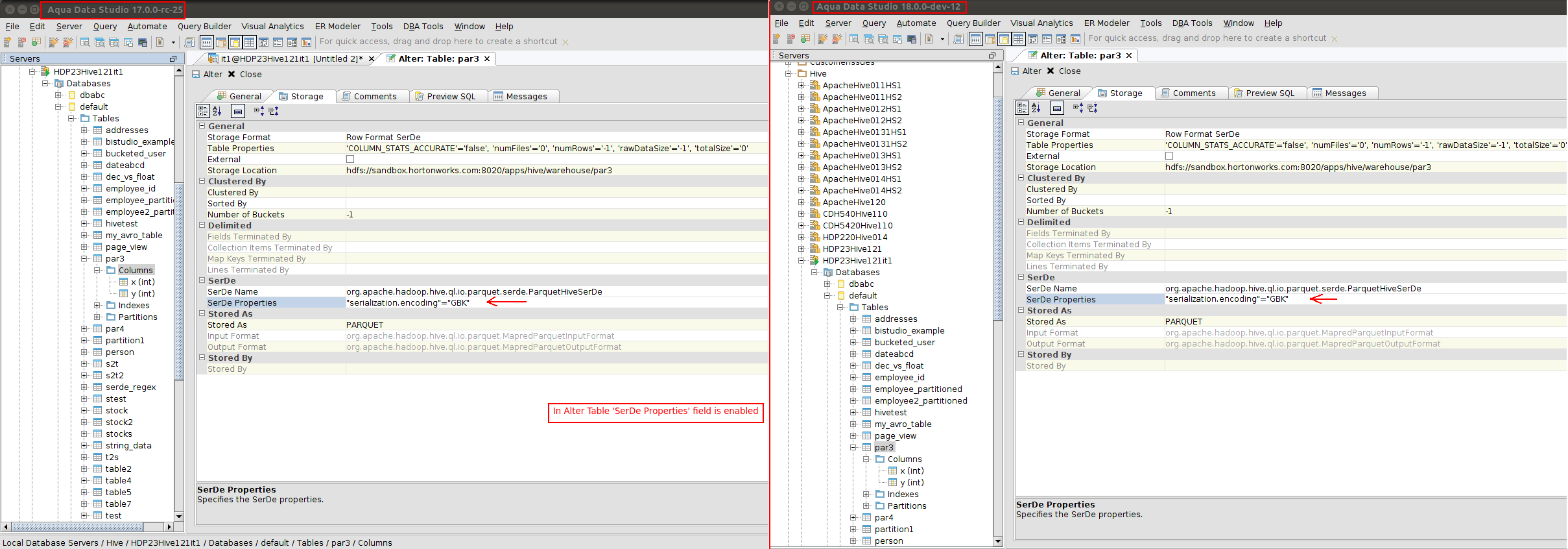Click categorized view icon in right window property grid

(1022, 108)
